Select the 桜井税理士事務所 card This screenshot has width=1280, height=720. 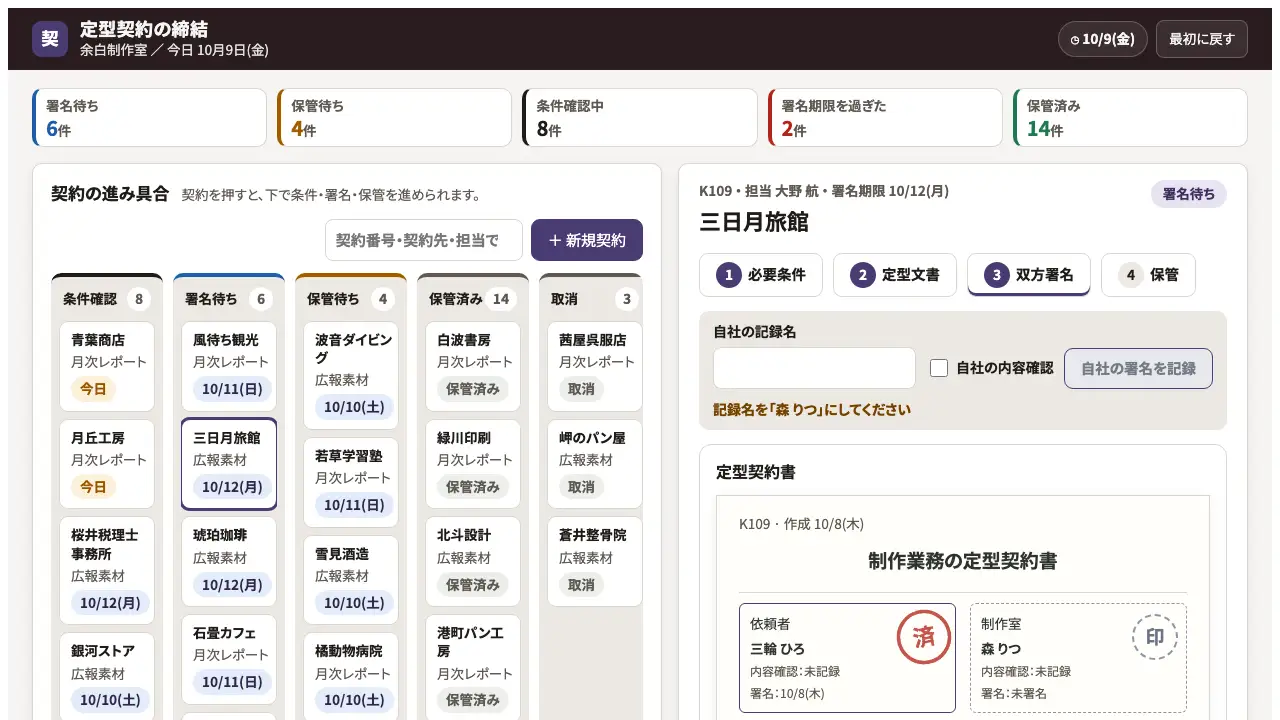[x=107, y=571]
